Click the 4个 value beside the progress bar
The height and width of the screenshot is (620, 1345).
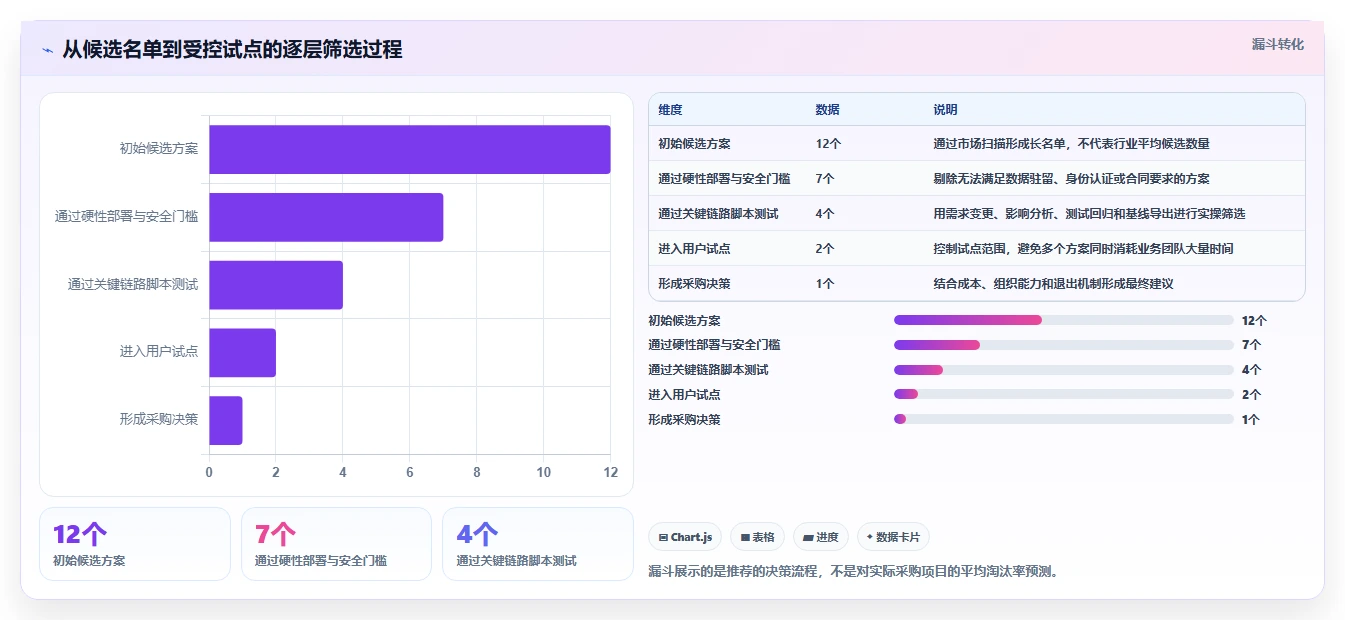click(1251, 370)
